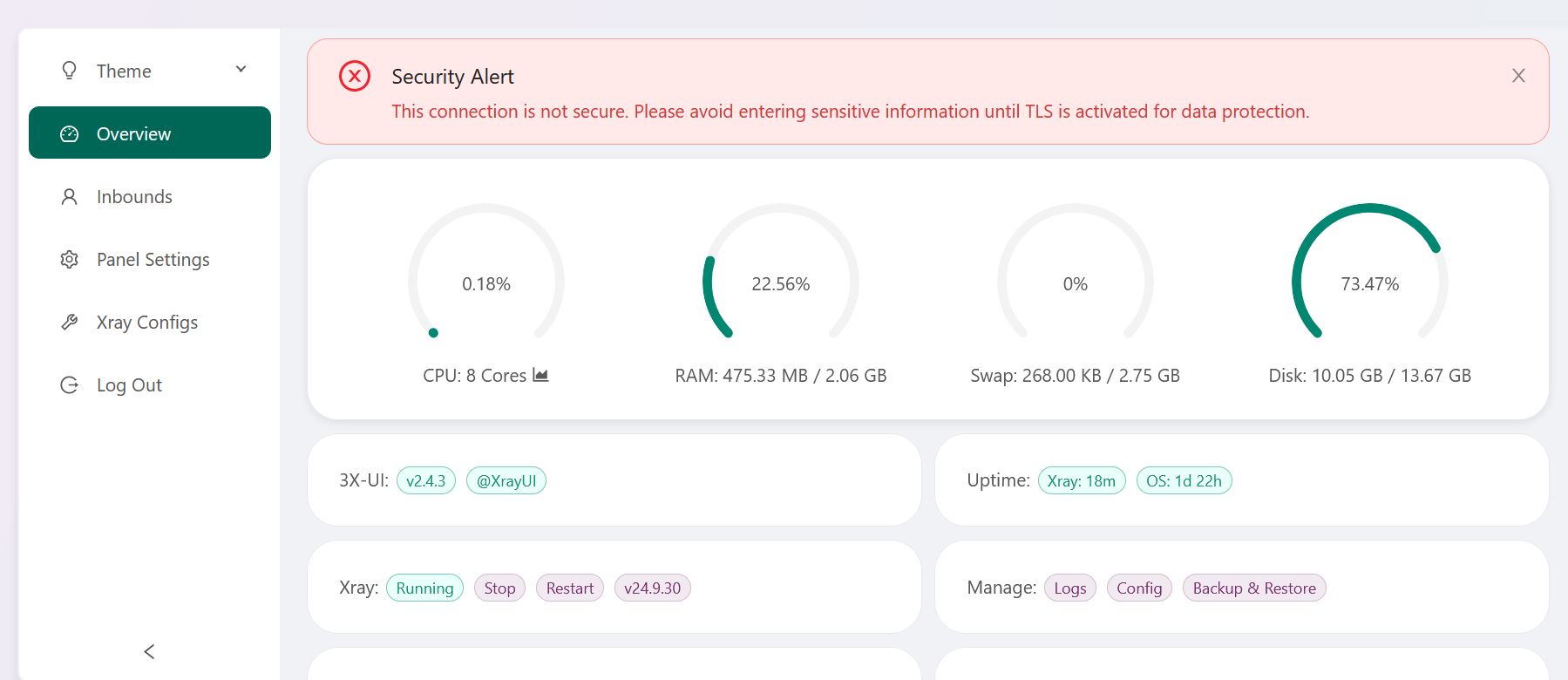
Task: Click the red Security Alert error icon
Action: [355, 77]
